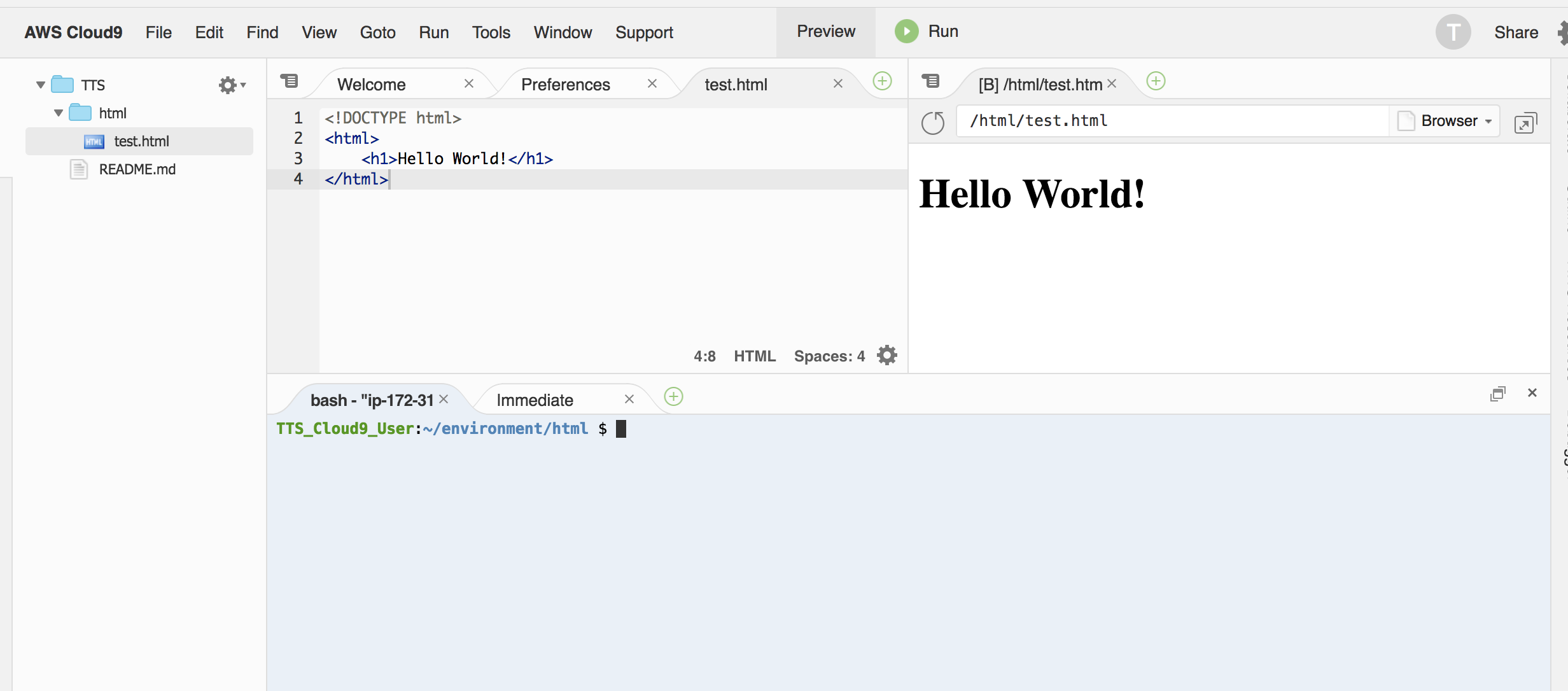This screenshot has height=691, width=1568.
Task: Collapse the TTS root folder
Action: click(41, 85)
